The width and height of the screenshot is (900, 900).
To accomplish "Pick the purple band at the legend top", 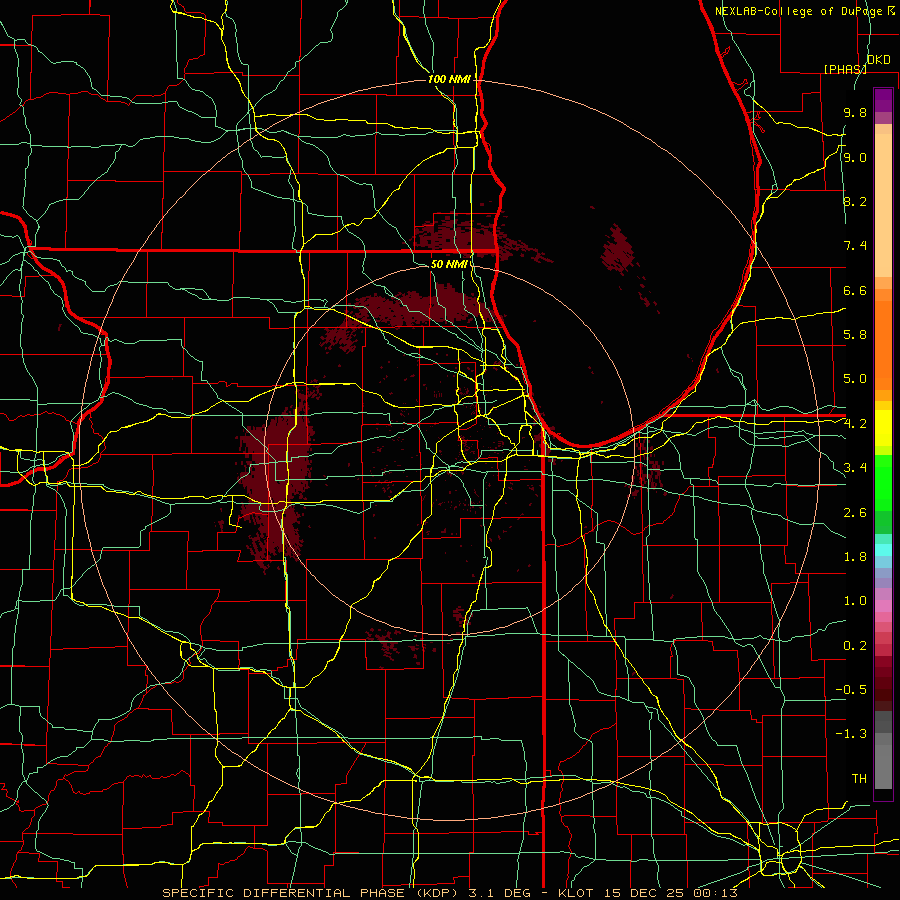I will tap(883, 100).
